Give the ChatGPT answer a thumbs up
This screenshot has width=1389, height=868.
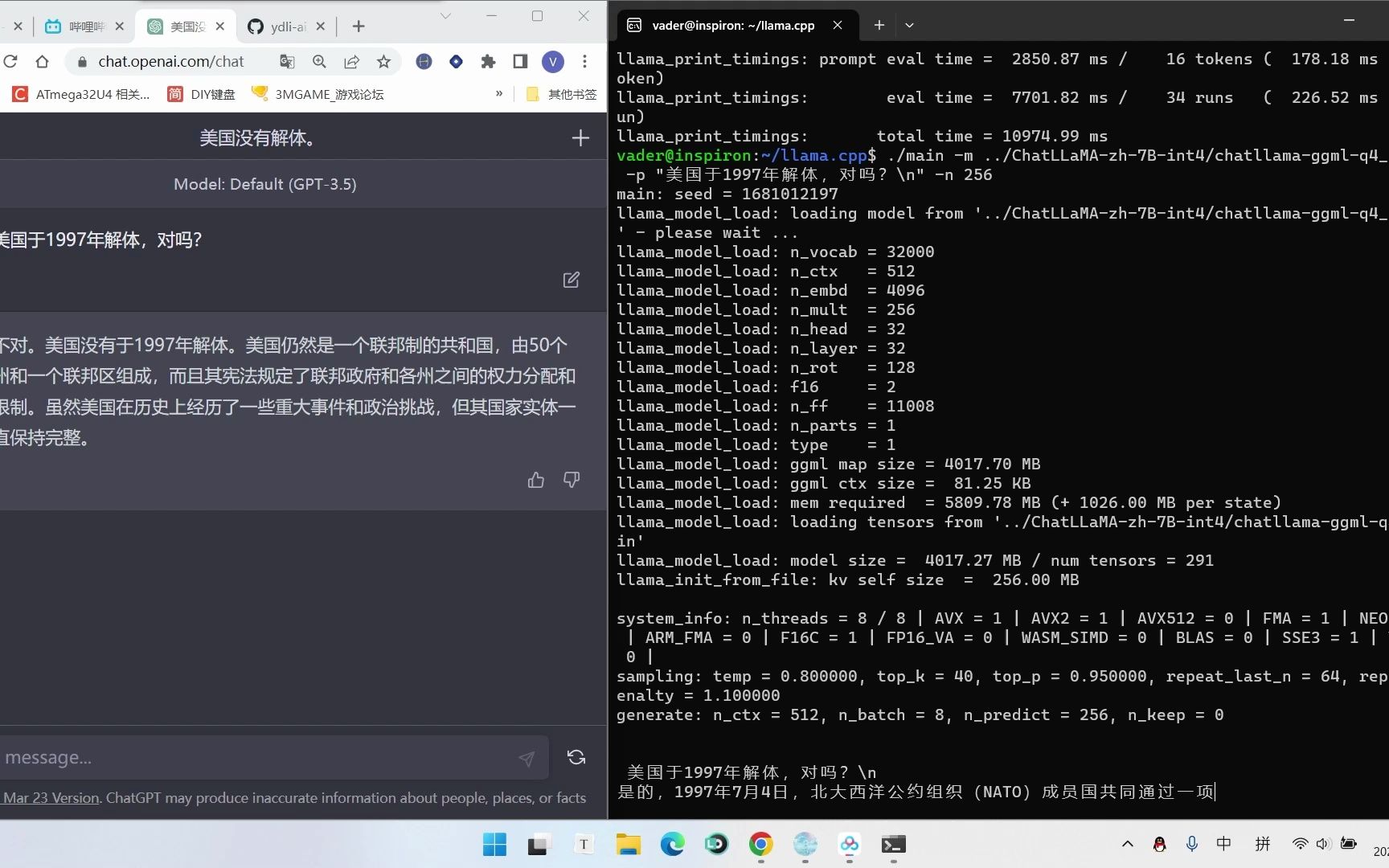(x=535, y=480)
